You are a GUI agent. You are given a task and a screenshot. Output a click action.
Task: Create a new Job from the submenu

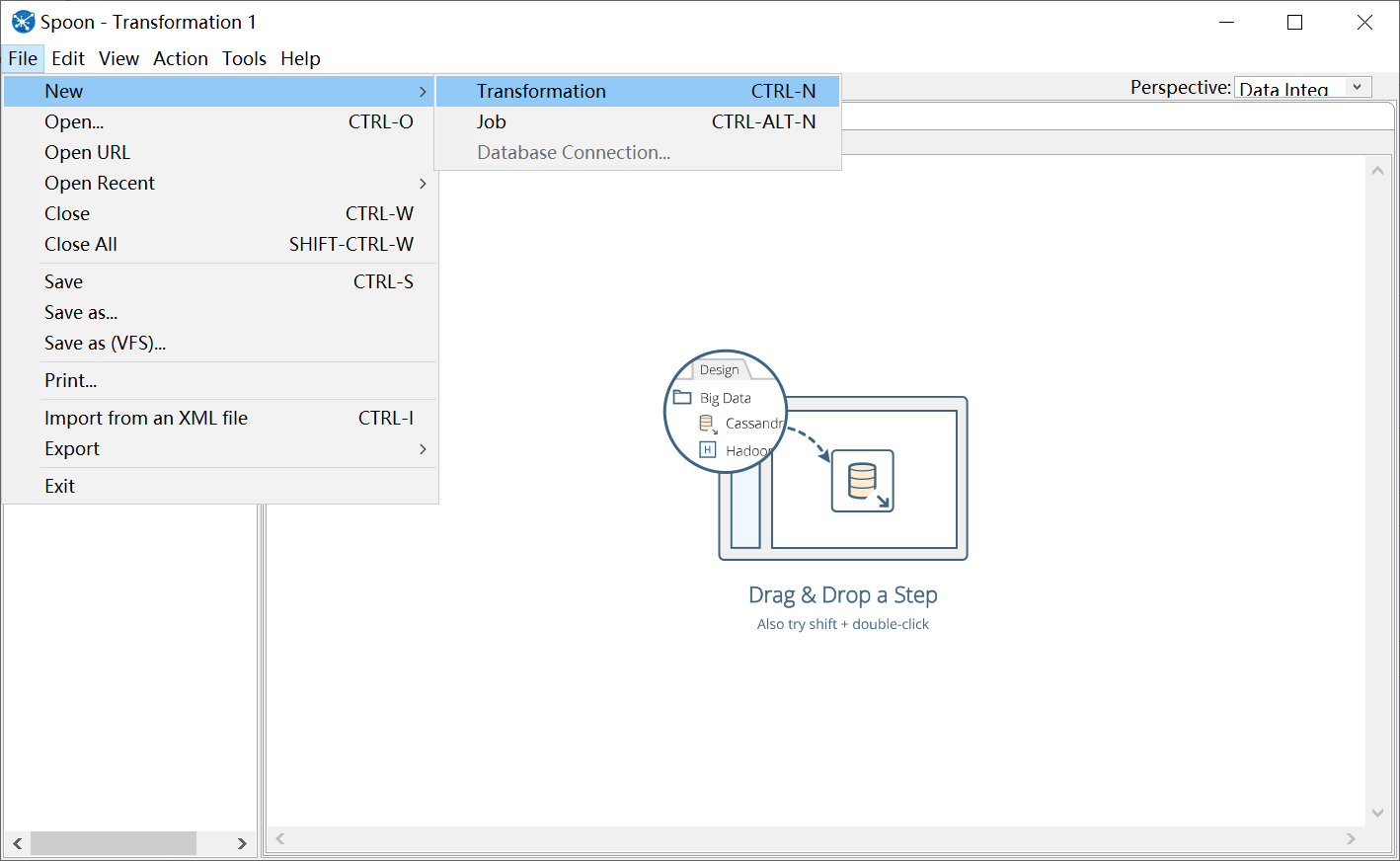(638, 121)
